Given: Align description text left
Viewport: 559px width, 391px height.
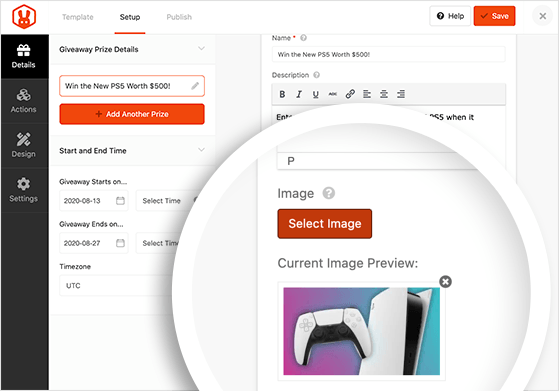Looking at the screenshot, I should pyautogui.click(x=367, y=94).
